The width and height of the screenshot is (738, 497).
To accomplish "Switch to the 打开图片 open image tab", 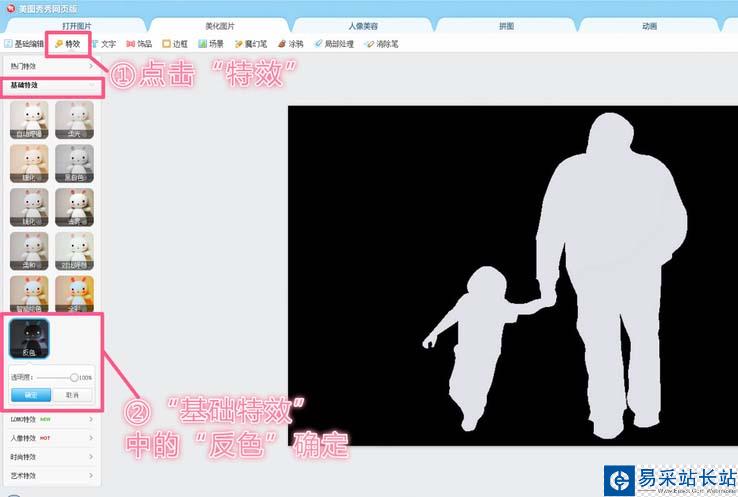I will [77, 26].
